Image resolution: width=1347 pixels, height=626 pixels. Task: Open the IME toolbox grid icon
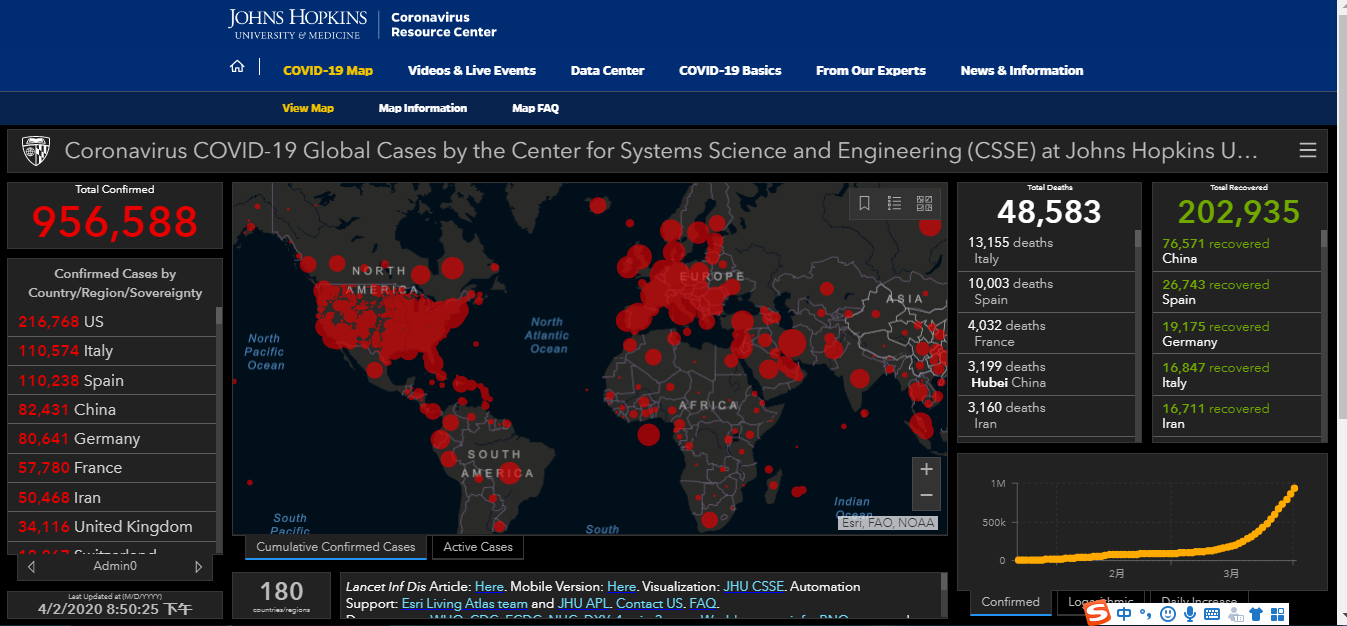click(x=1277, y=613)
